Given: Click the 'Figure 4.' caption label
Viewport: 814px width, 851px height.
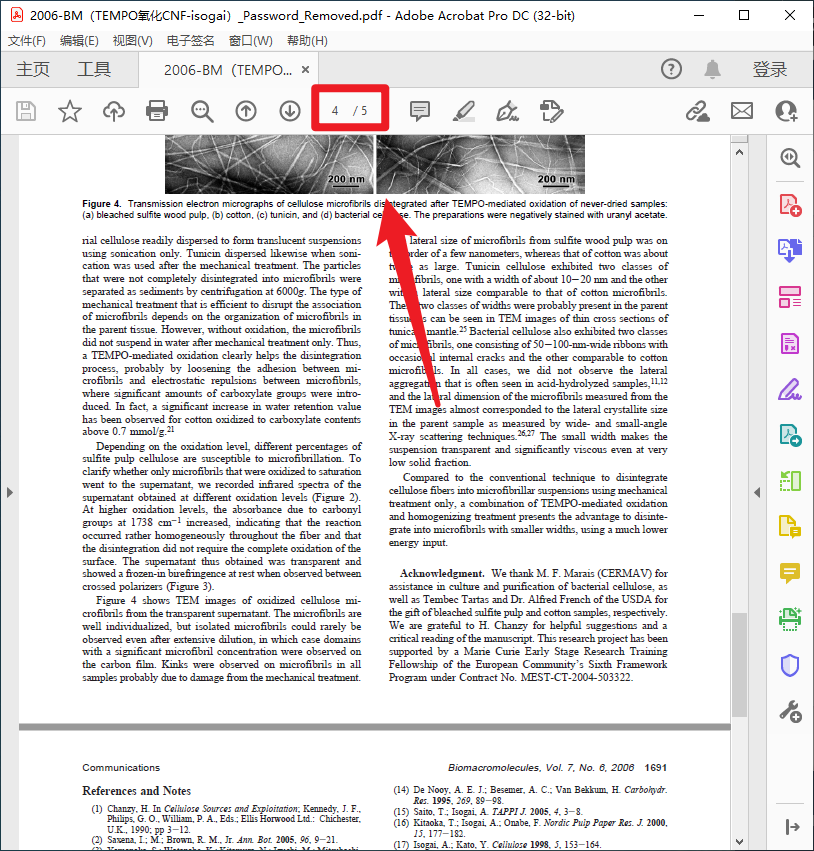Looking at the screenshot, I should tap(101, 204).
